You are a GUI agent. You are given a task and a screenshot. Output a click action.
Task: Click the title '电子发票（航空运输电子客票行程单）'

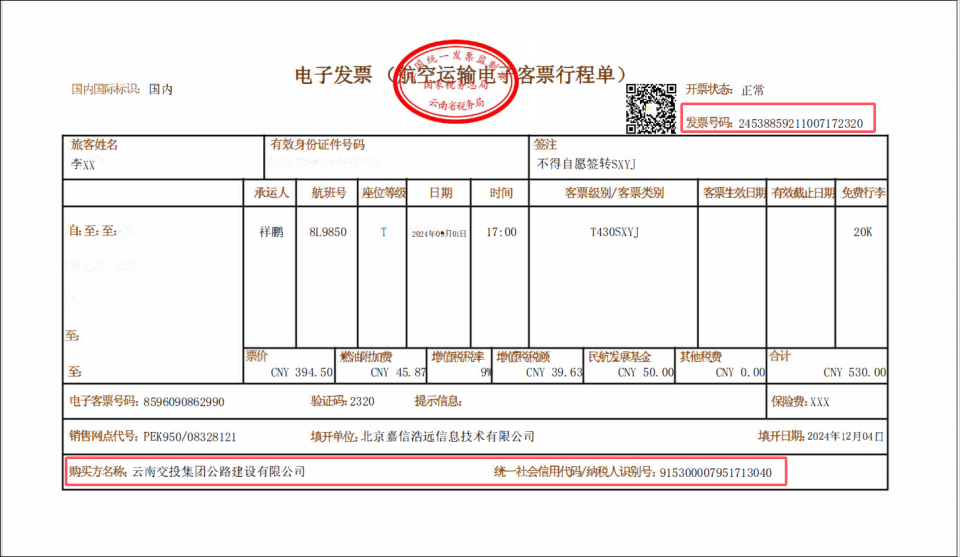pyautogui.click(x=461, y=75)
